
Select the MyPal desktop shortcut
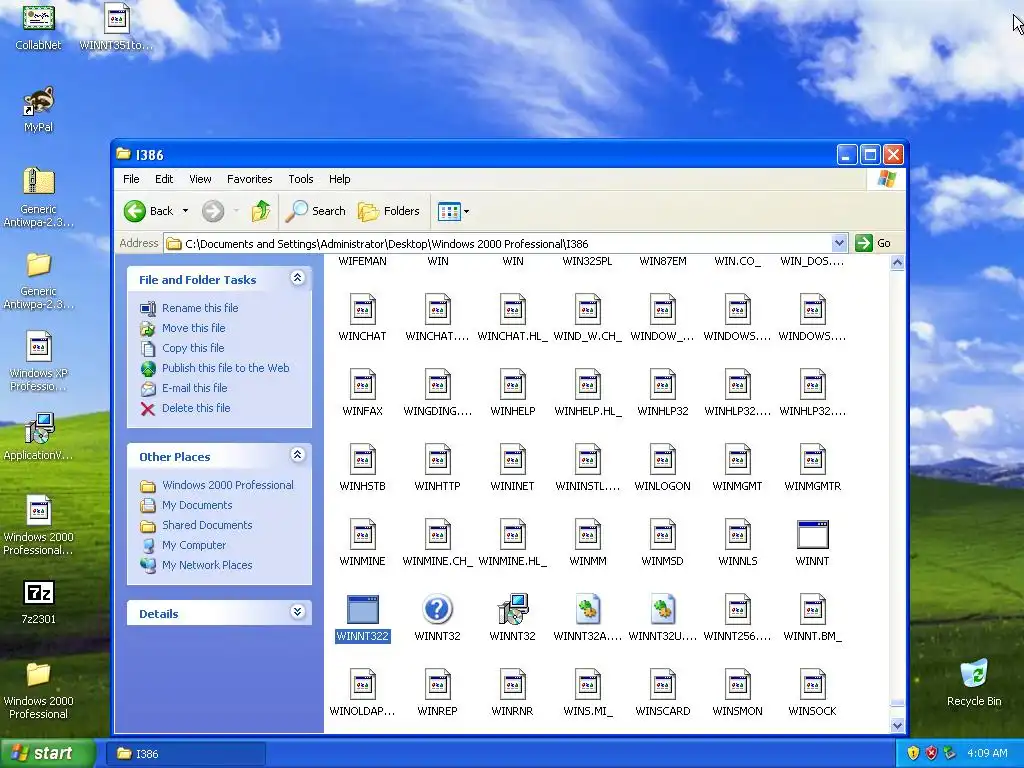click(39, 103)
